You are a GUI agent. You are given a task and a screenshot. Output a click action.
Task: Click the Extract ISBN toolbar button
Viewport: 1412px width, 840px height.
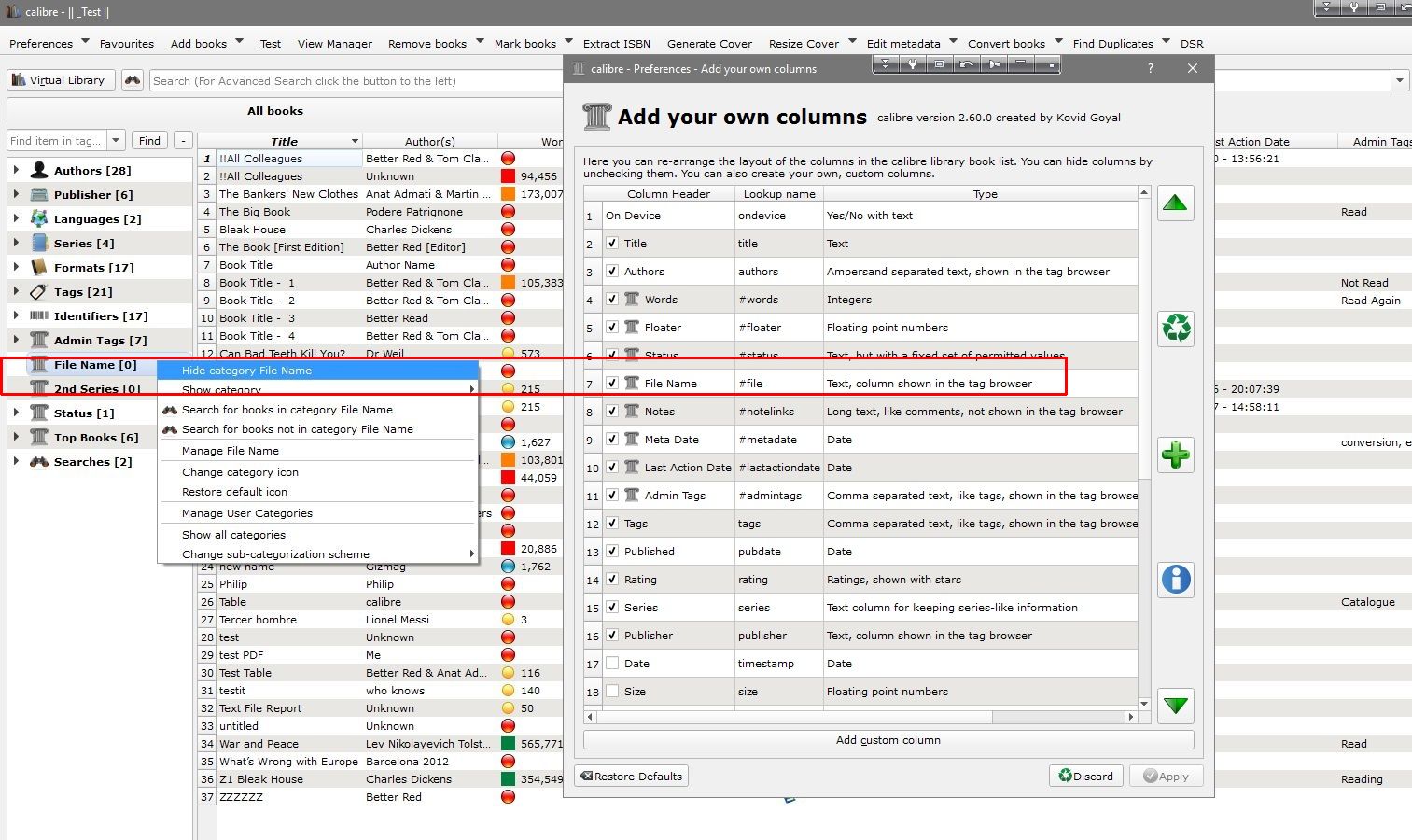click(x=617, y=44)
